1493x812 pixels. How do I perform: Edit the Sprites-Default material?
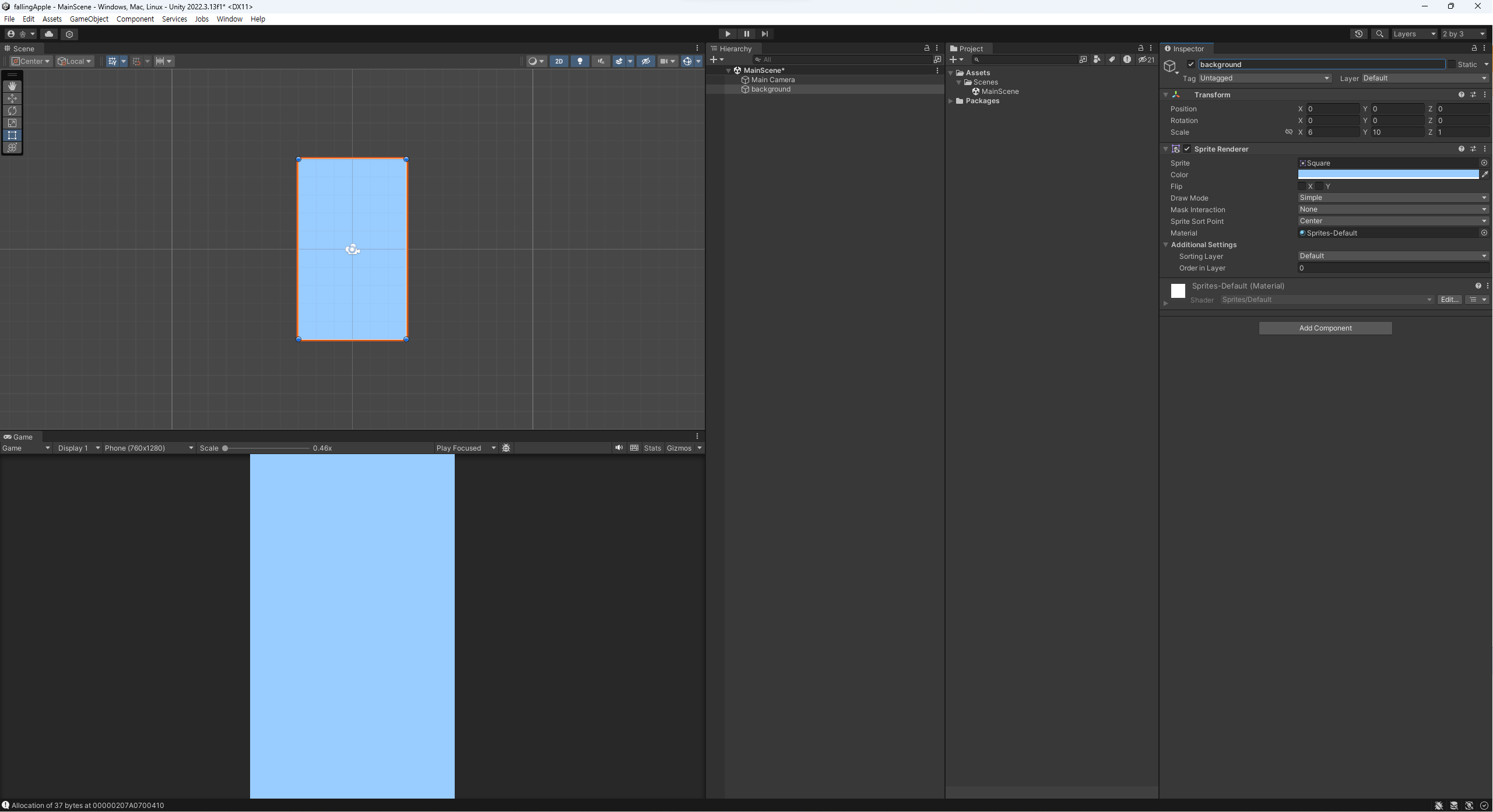pos(1449,299)
